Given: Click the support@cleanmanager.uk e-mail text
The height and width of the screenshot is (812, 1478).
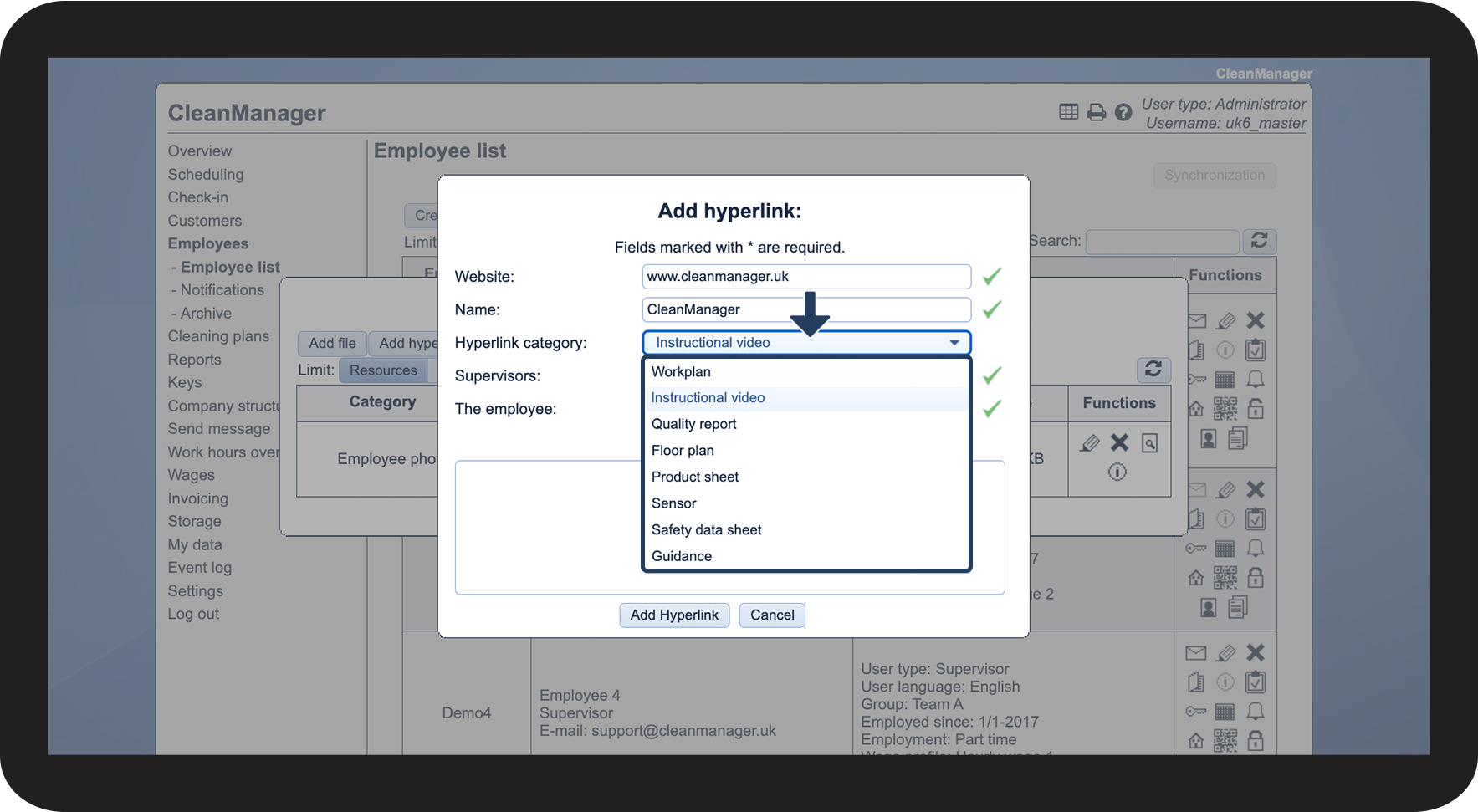Looking at the screenshot, I should tap(683, 731).
